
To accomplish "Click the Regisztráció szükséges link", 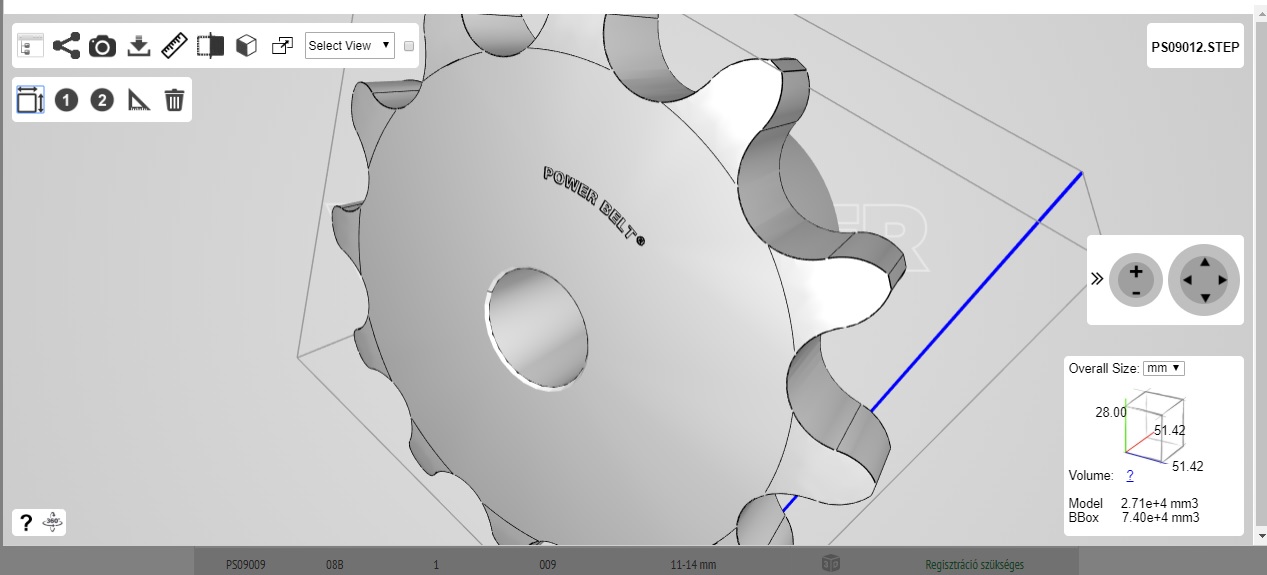I will tap(974, 565).
